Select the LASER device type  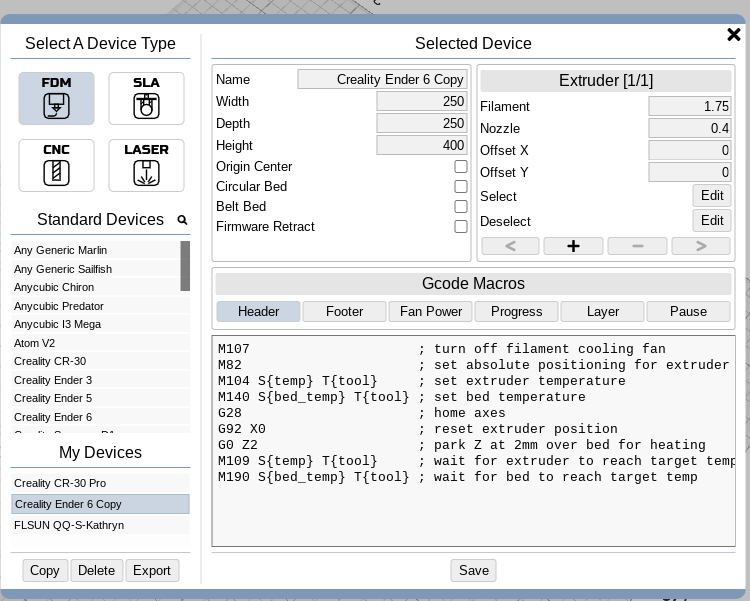pyautogui.click(x=146, y=166)
